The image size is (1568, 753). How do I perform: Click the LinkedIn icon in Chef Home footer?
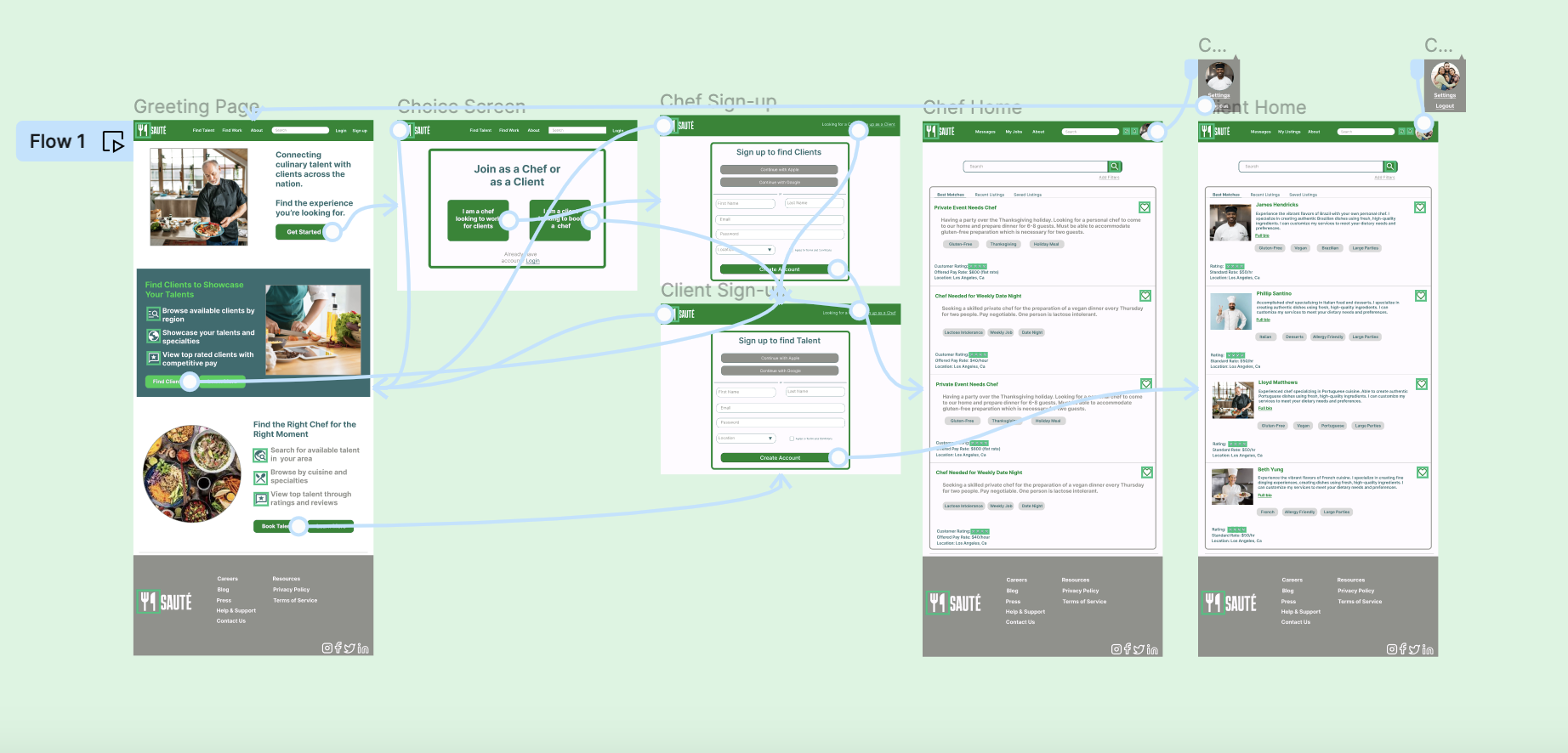(x=1152, y=650)
